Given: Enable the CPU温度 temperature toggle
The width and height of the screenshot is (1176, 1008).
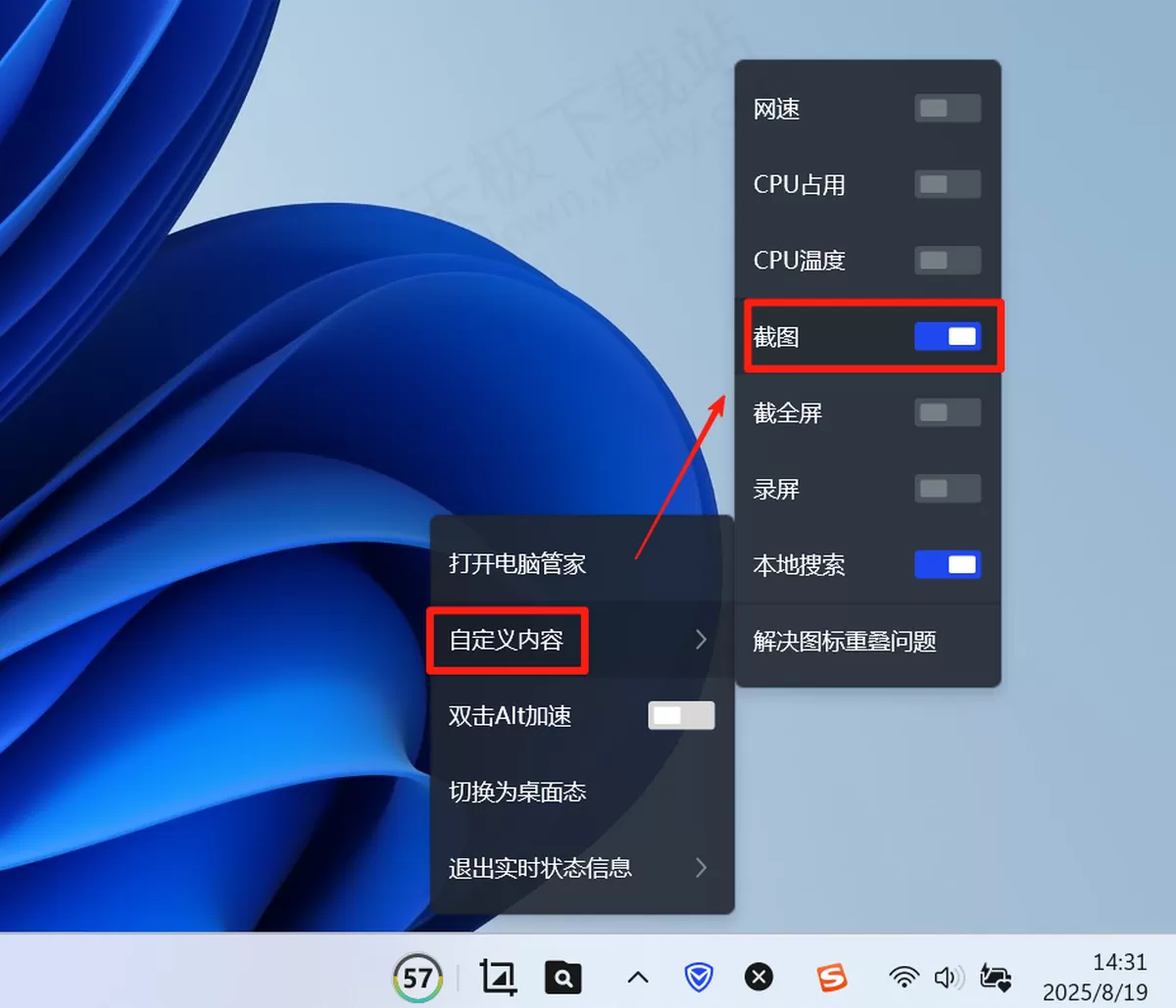Looking at the screenshot, I should pyautogui.click(x=948, y=260).
